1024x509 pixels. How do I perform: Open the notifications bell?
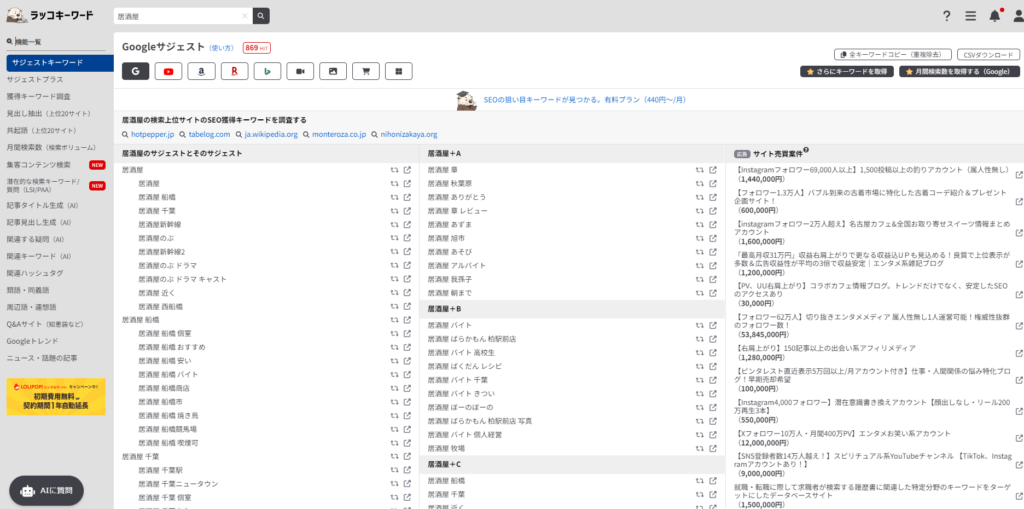pos(994,16)
